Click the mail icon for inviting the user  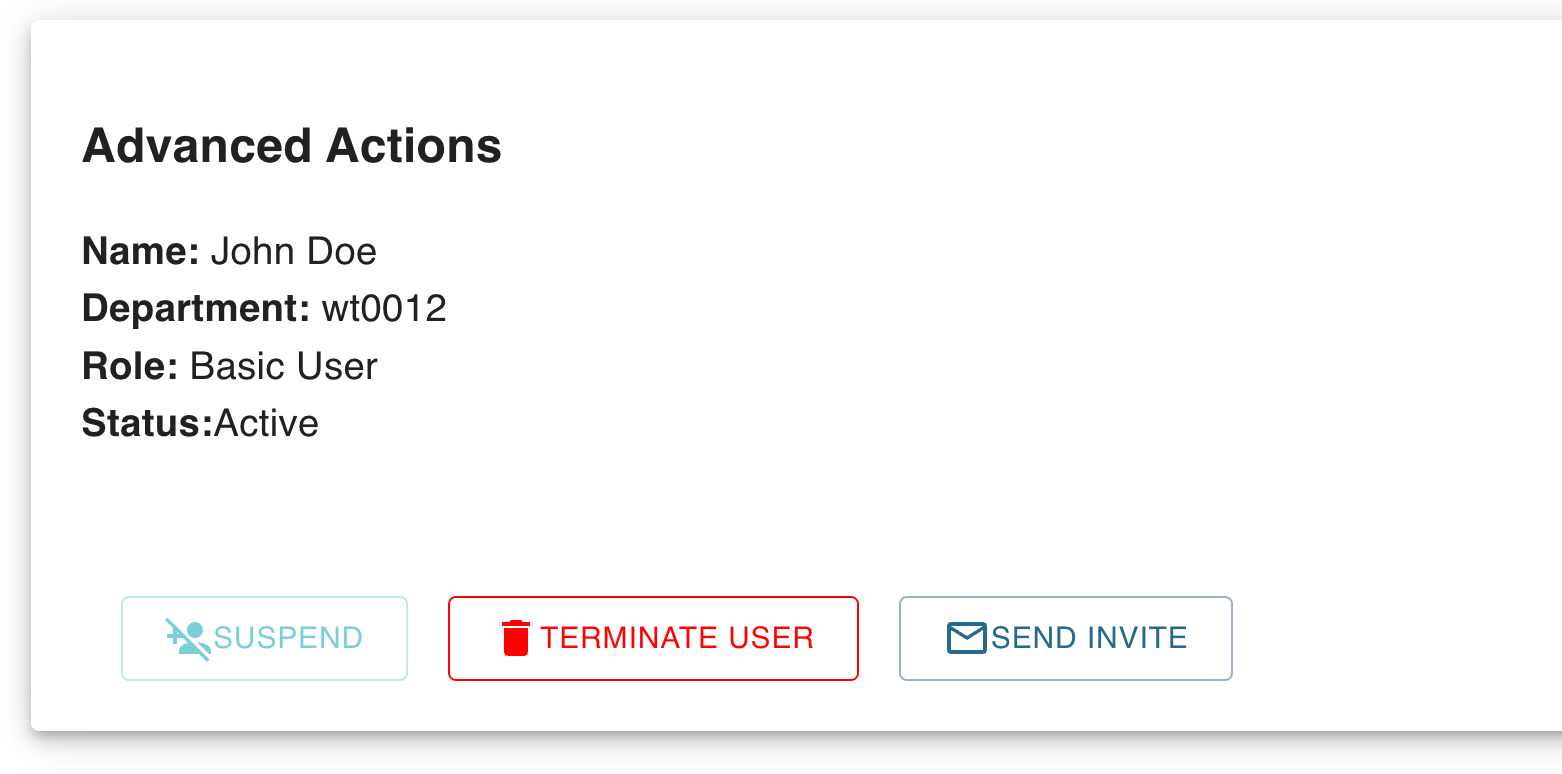click(x=967, y=636)
